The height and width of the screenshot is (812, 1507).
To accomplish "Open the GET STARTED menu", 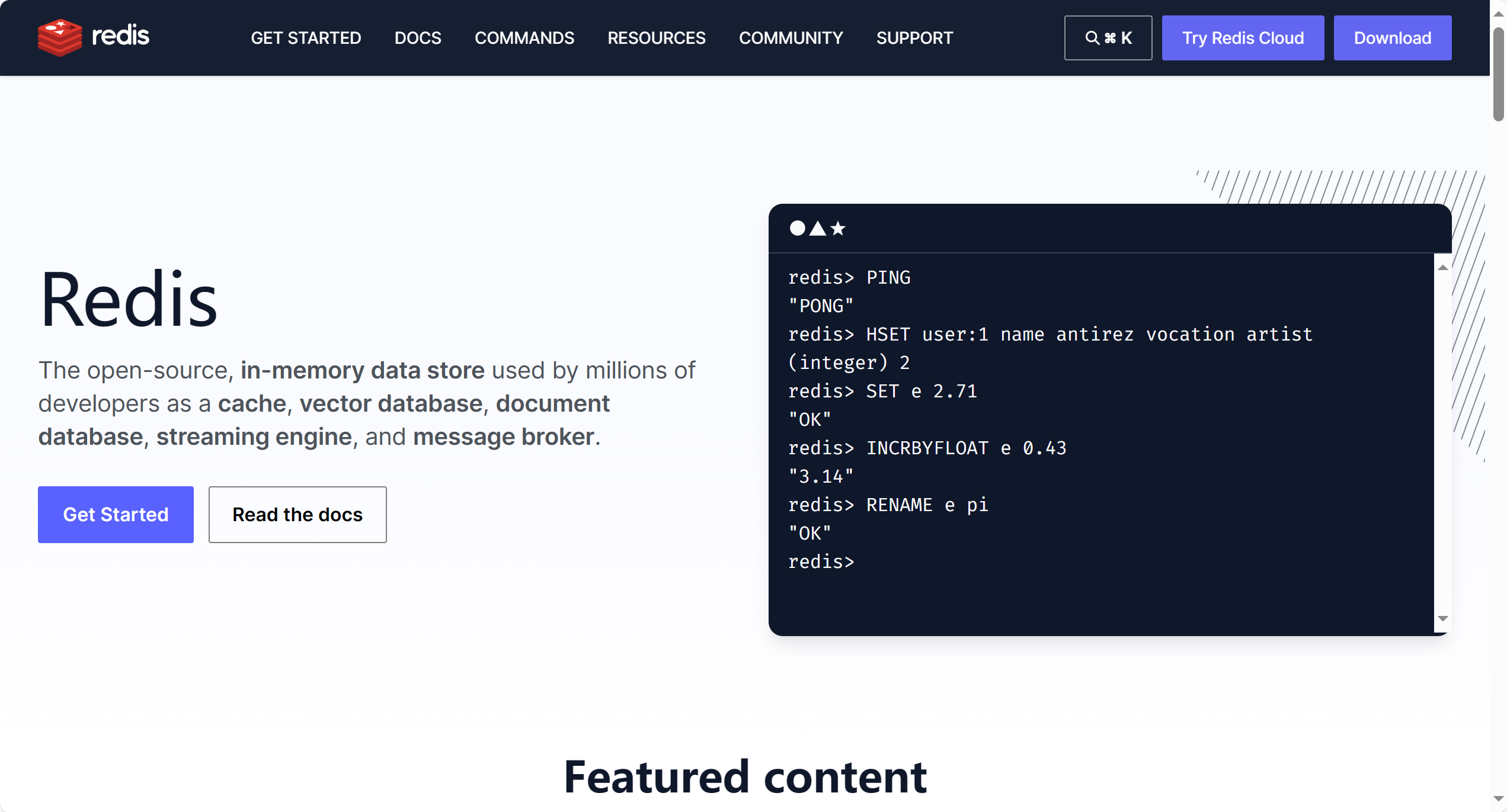I will pyautogui.click(x=306, y=38).
